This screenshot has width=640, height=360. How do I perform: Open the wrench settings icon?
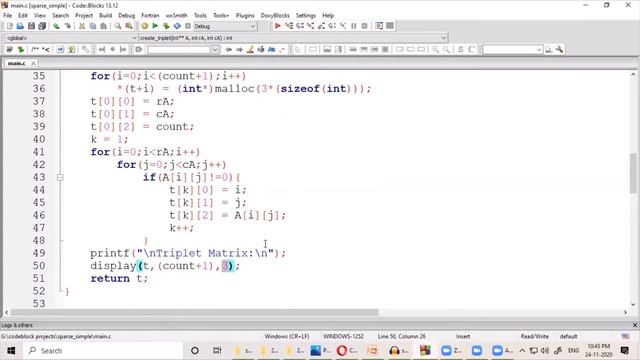coord(560,49)
